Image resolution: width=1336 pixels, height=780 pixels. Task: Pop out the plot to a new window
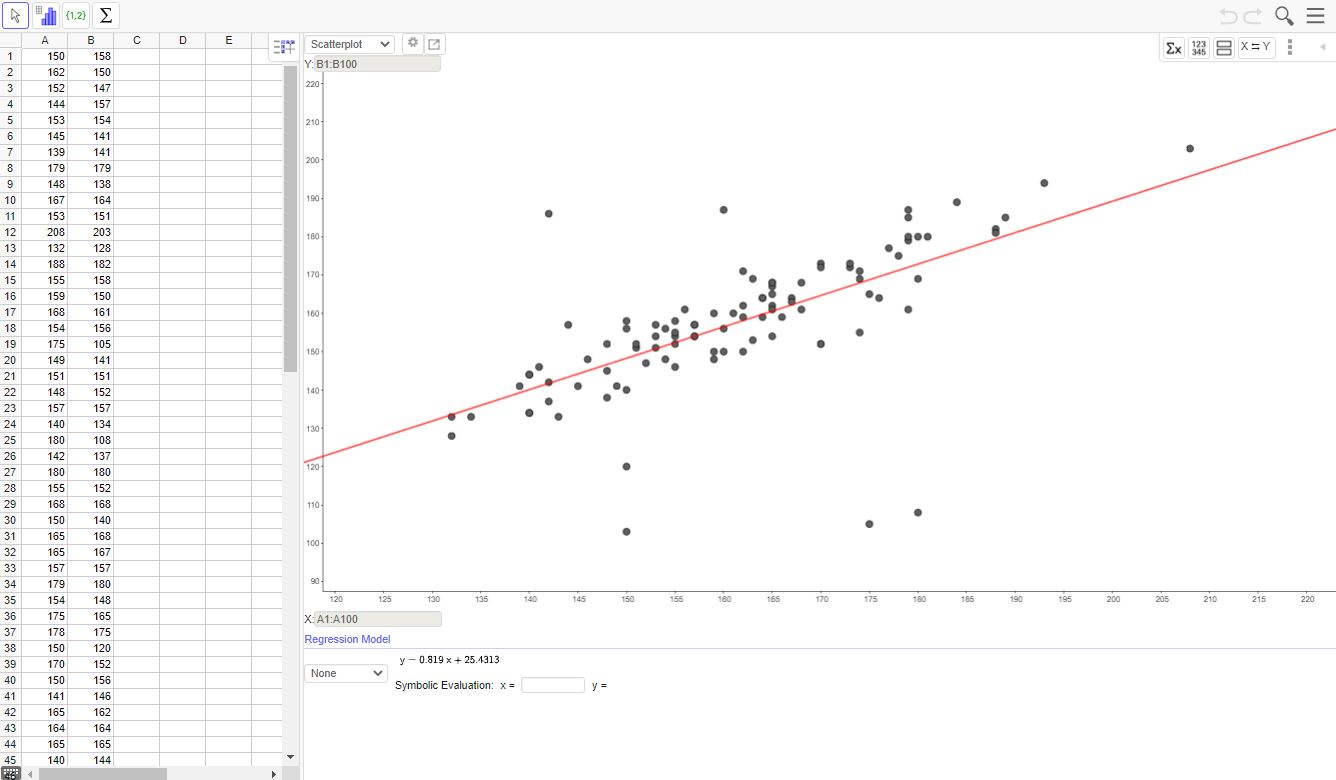click(434, 44)
